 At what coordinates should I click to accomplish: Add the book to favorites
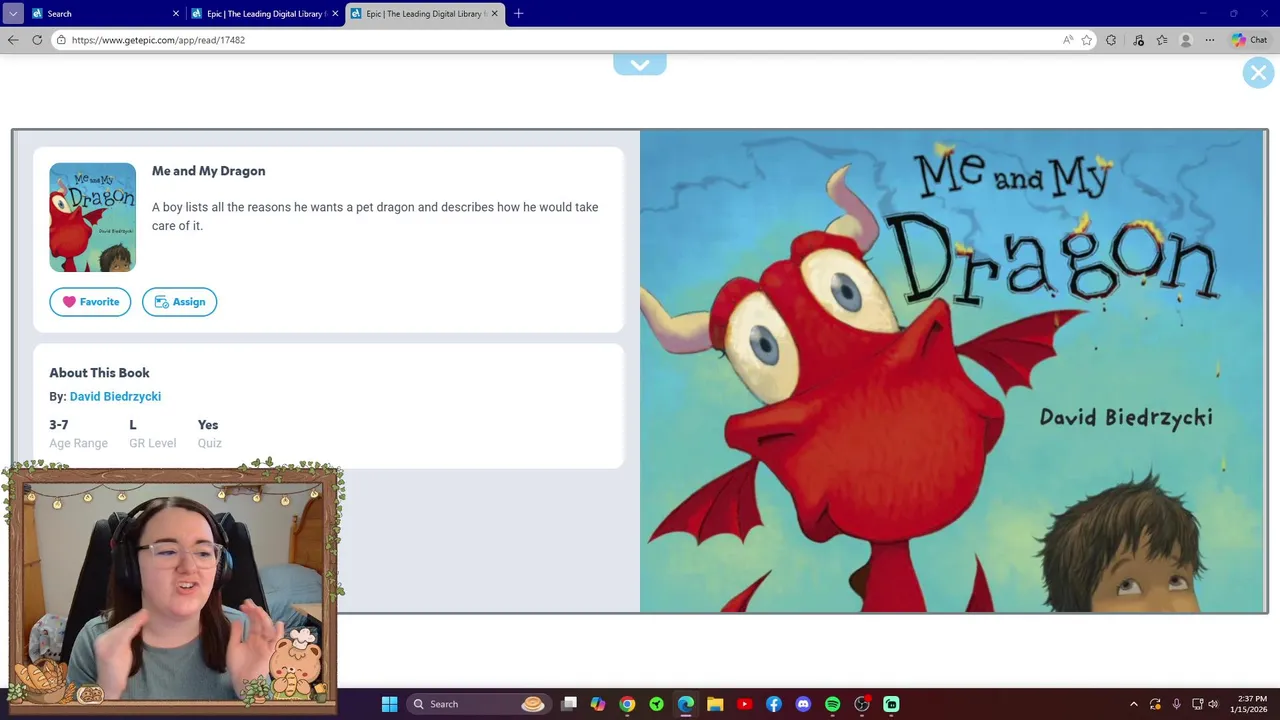coord(90,302)
